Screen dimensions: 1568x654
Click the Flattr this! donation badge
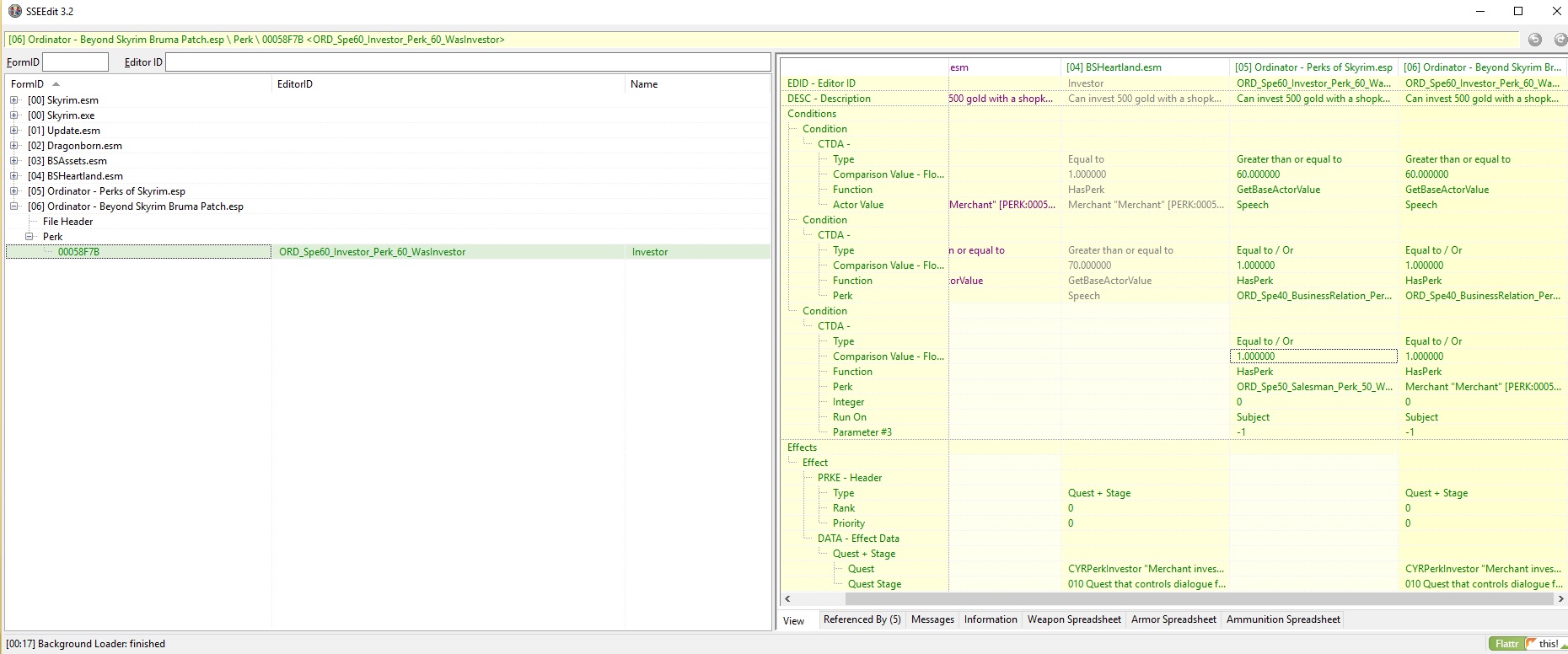1527,644
